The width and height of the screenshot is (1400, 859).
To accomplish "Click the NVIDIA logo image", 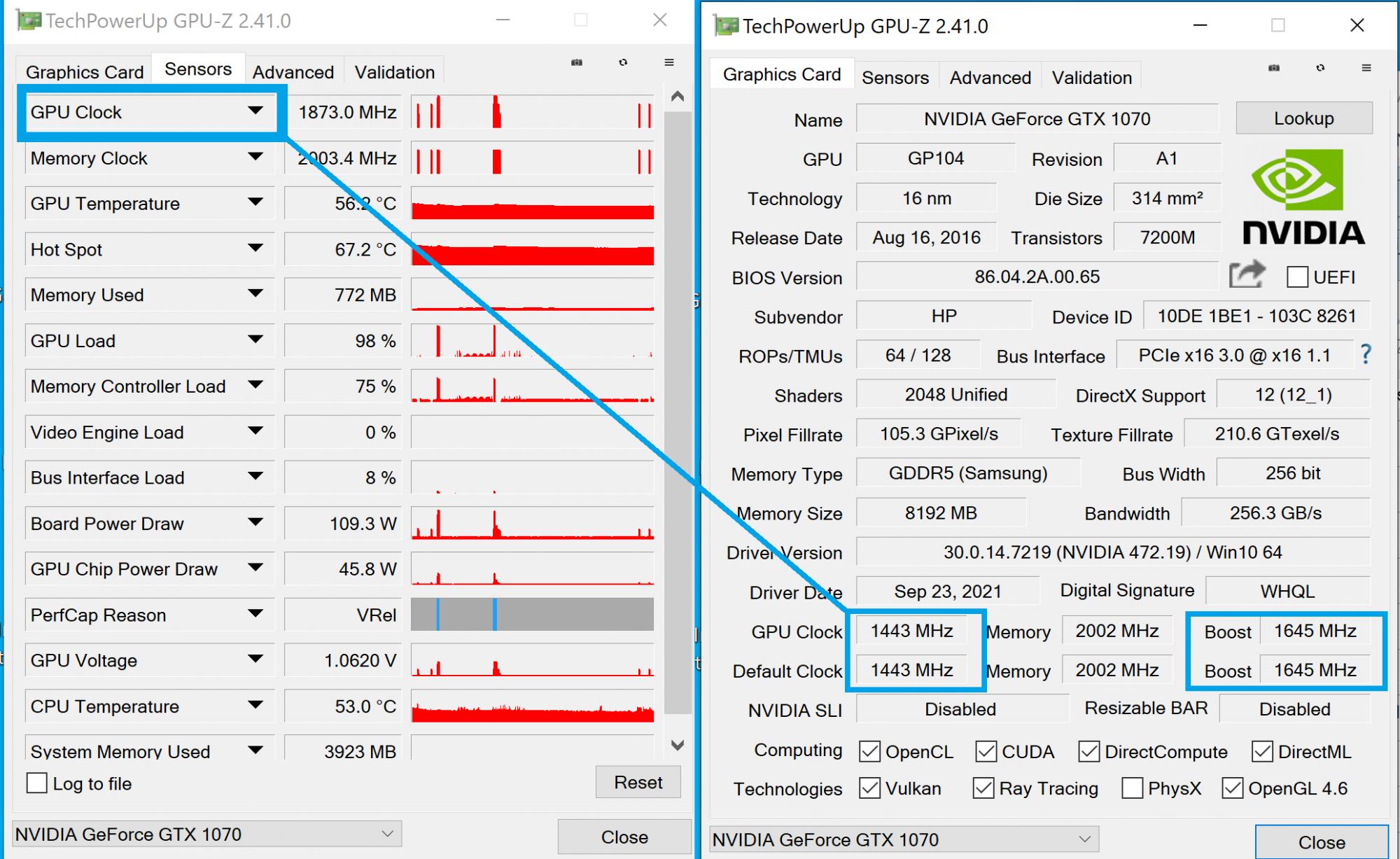I will click(x=1303, y=197).
